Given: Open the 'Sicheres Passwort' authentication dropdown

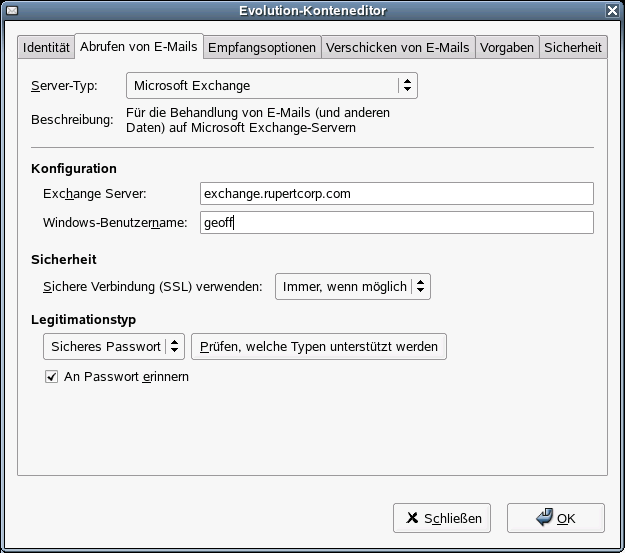Looking at the screenshot, I should (114, 347).
